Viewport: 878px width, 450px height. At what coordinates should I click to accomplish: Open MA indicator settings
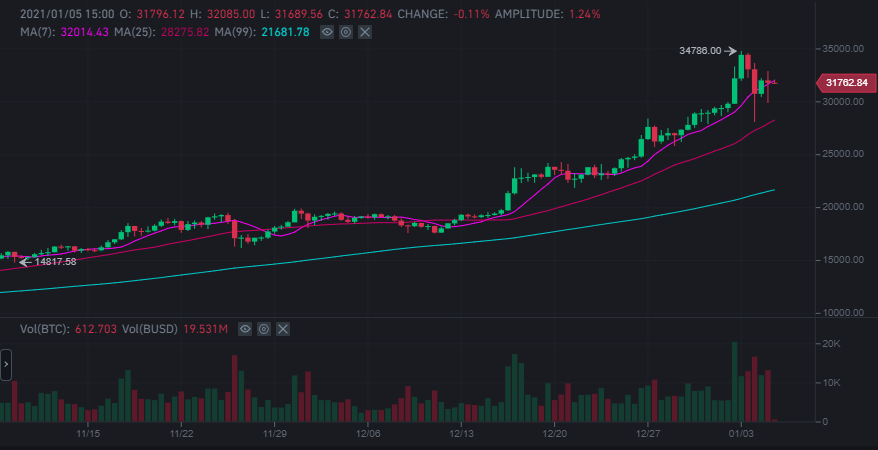coord(346,33)
